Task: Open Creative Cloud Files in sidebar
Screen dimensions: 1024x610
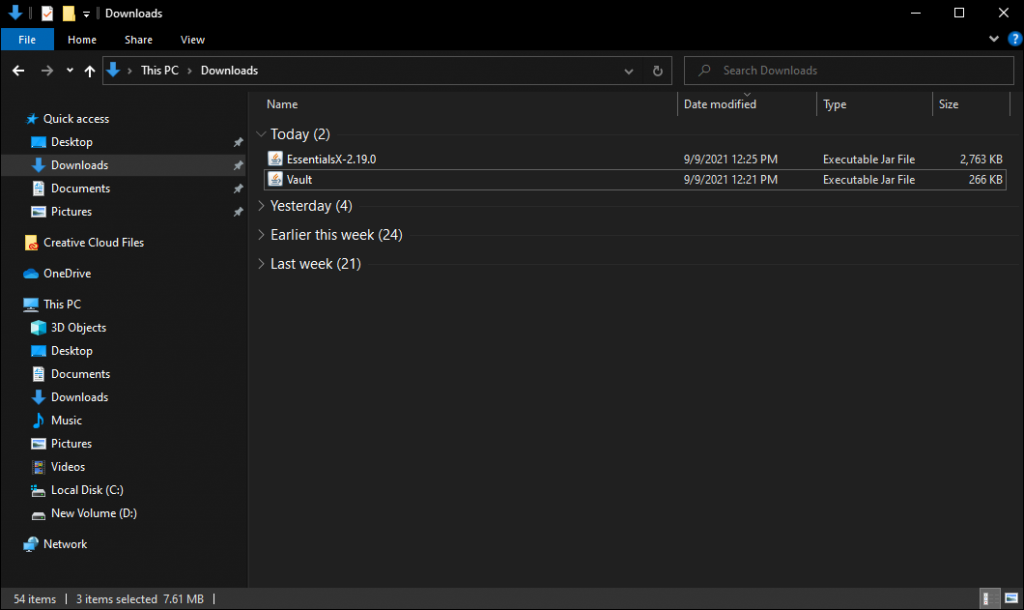Action: [84, 242]
